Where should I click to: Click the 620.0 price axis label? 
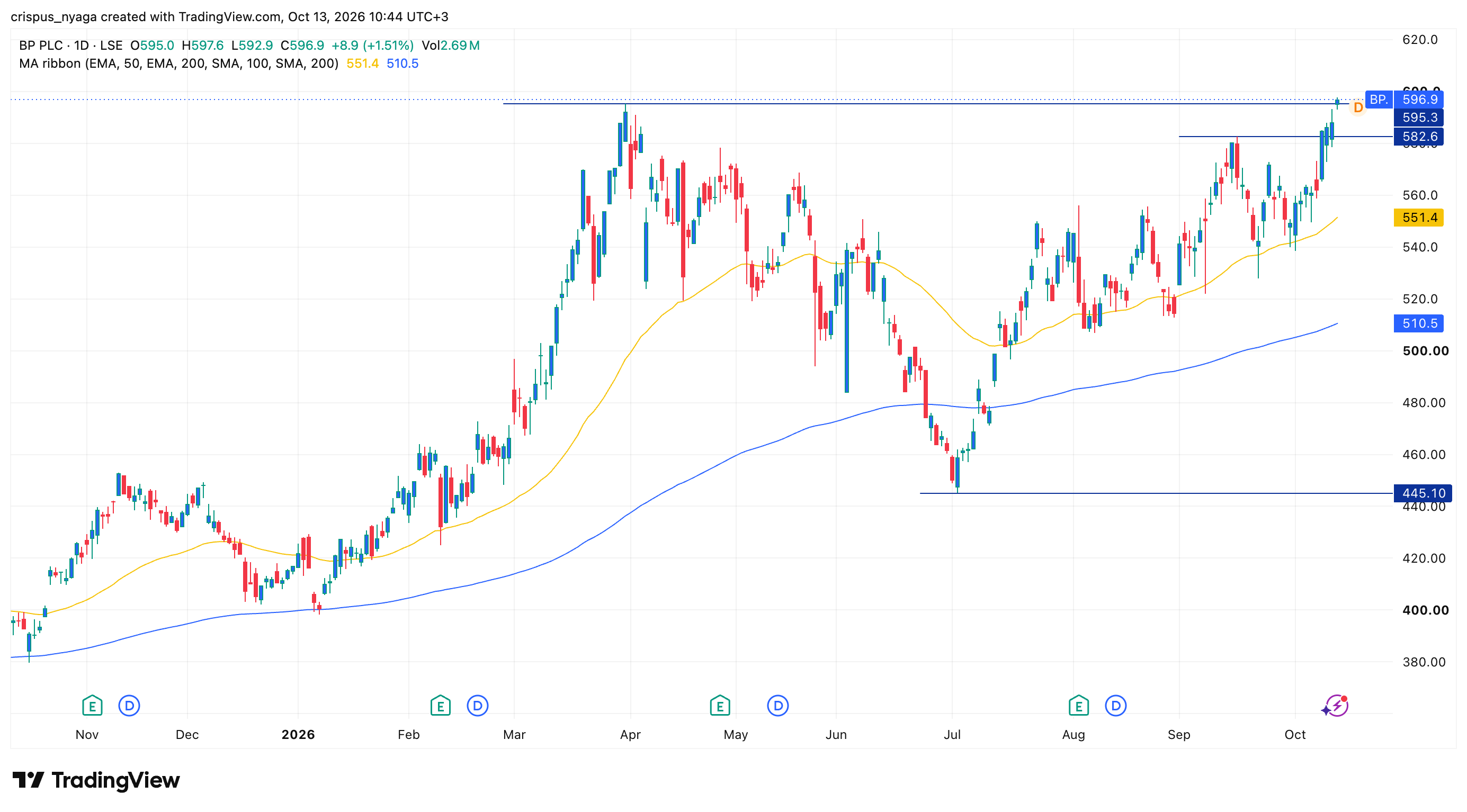[x=1420, y=40]
